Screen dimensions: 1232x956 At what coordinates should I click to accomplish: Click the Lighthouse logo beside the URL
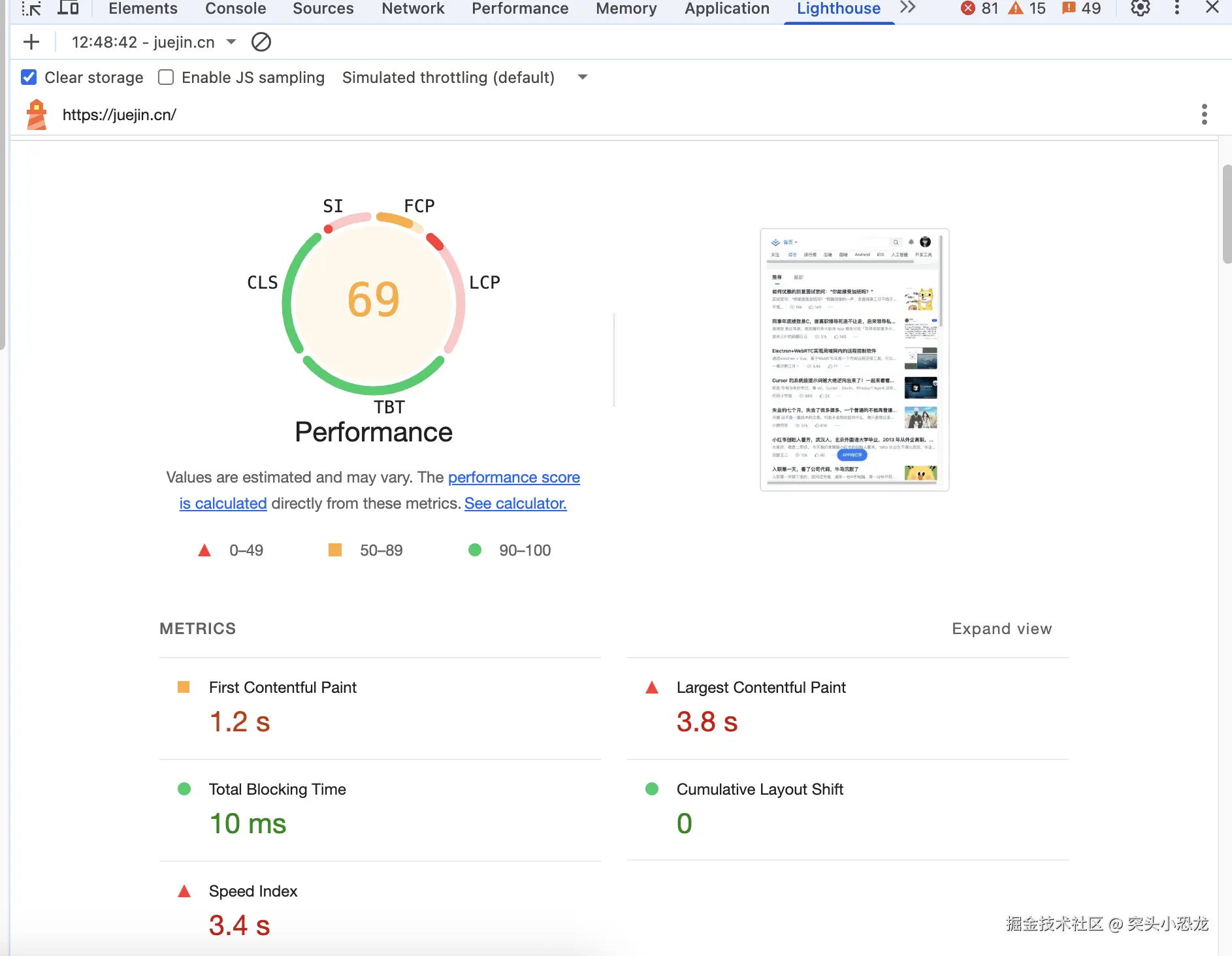(37, 114)
